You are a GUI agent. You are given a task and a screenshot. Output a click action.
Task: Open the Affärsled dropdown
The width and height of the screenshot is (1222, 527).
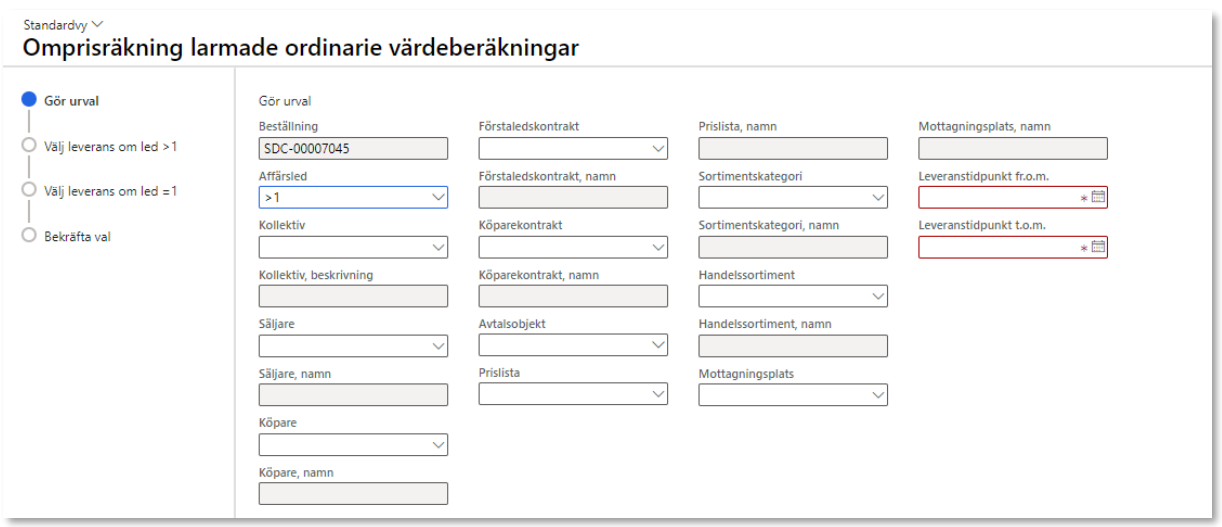pyautogui.click(x=438, y=198)
